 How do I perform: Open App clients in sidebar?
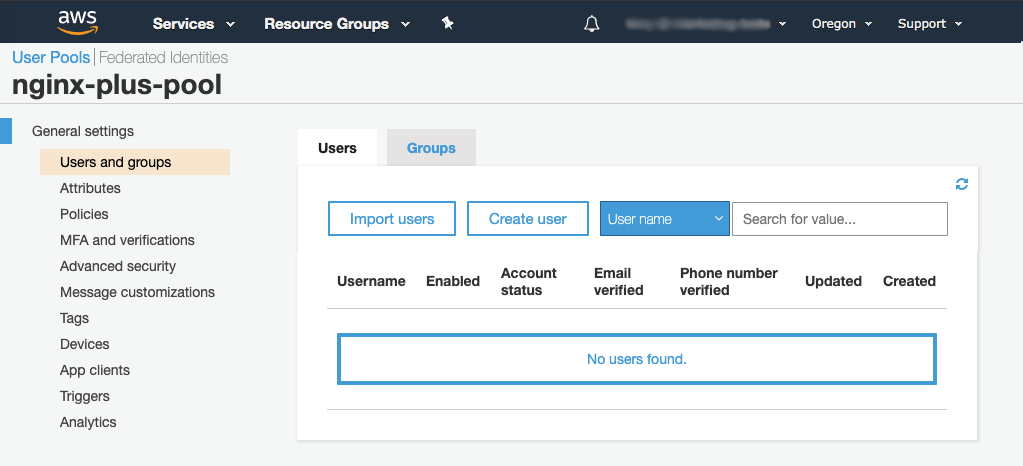(x=95, y=370)
